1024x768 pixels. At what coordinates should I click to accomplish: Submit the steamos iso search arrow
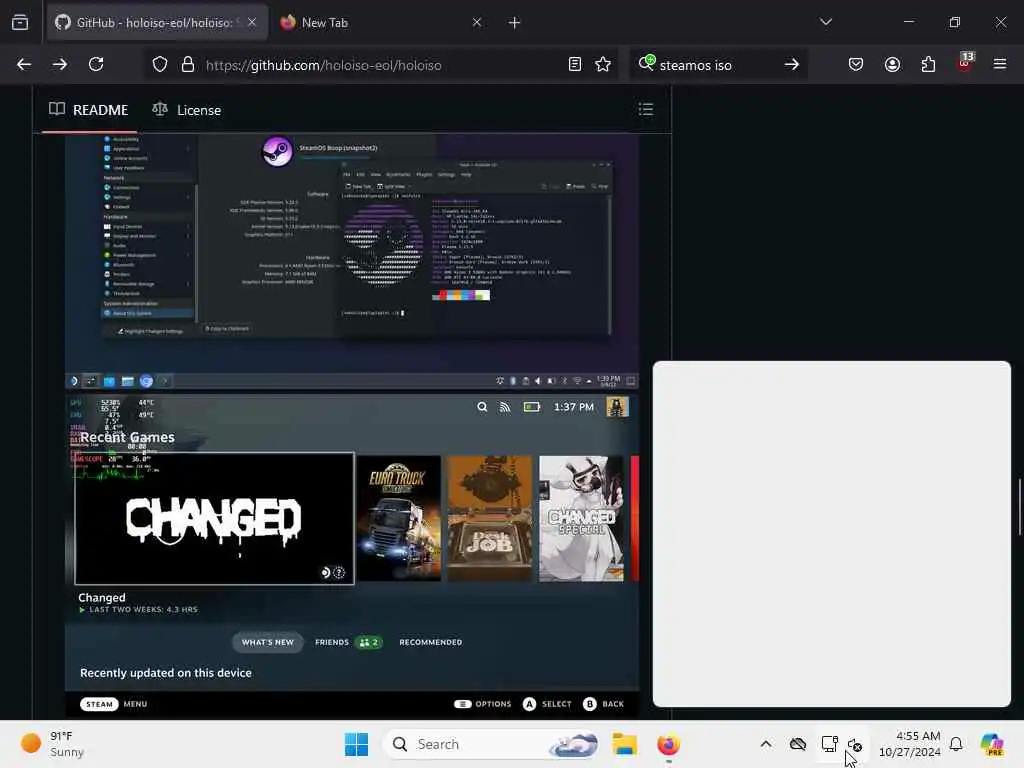click(792, 64)
